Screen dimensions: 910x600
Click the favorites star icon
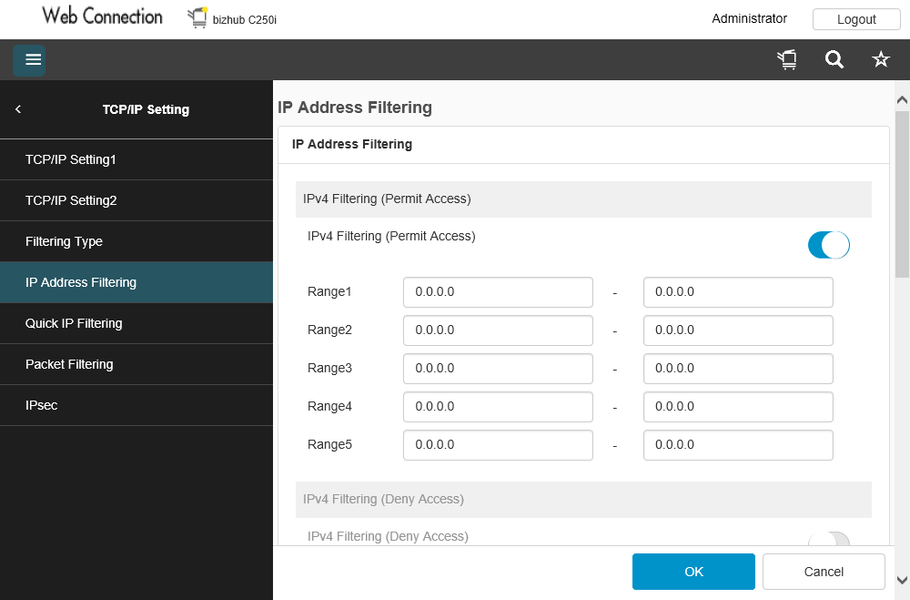tap(881, 60)
